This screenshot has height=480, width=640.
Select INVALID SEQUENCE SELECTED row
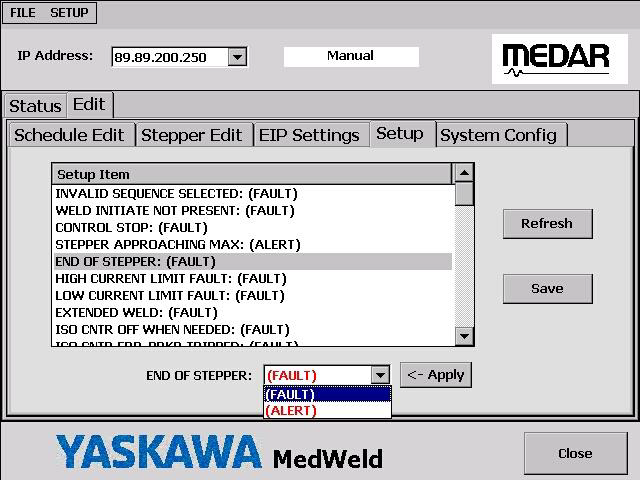click(253, 193)
